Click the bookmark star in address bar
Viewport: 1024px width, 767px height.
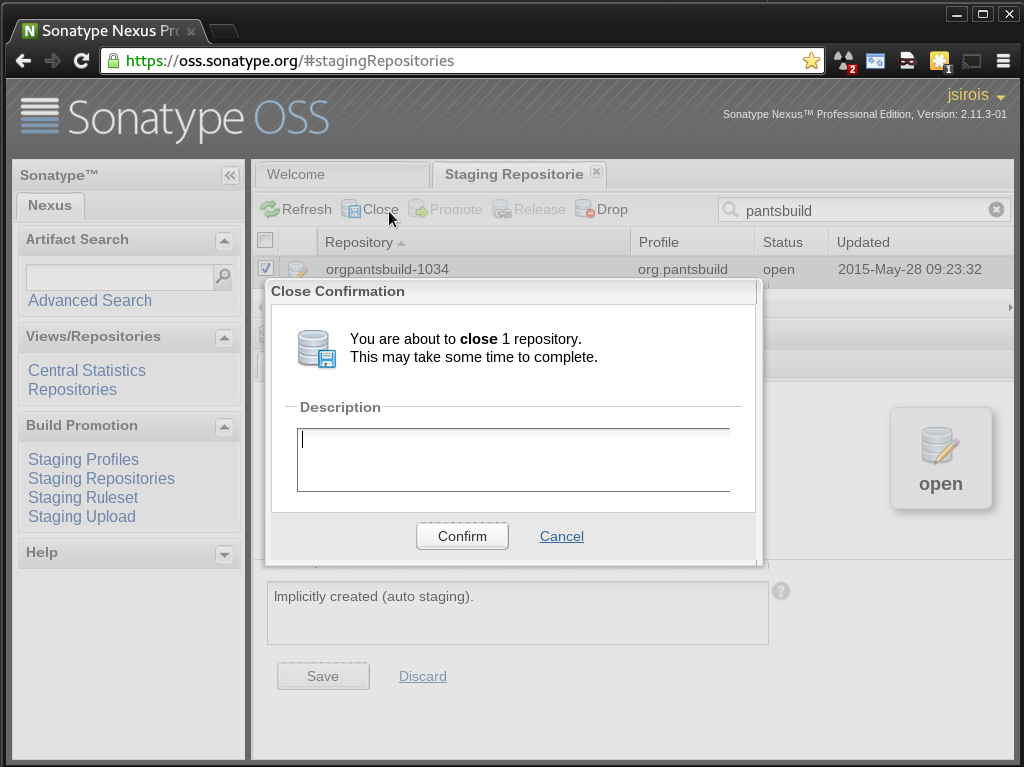click(811, 61)
